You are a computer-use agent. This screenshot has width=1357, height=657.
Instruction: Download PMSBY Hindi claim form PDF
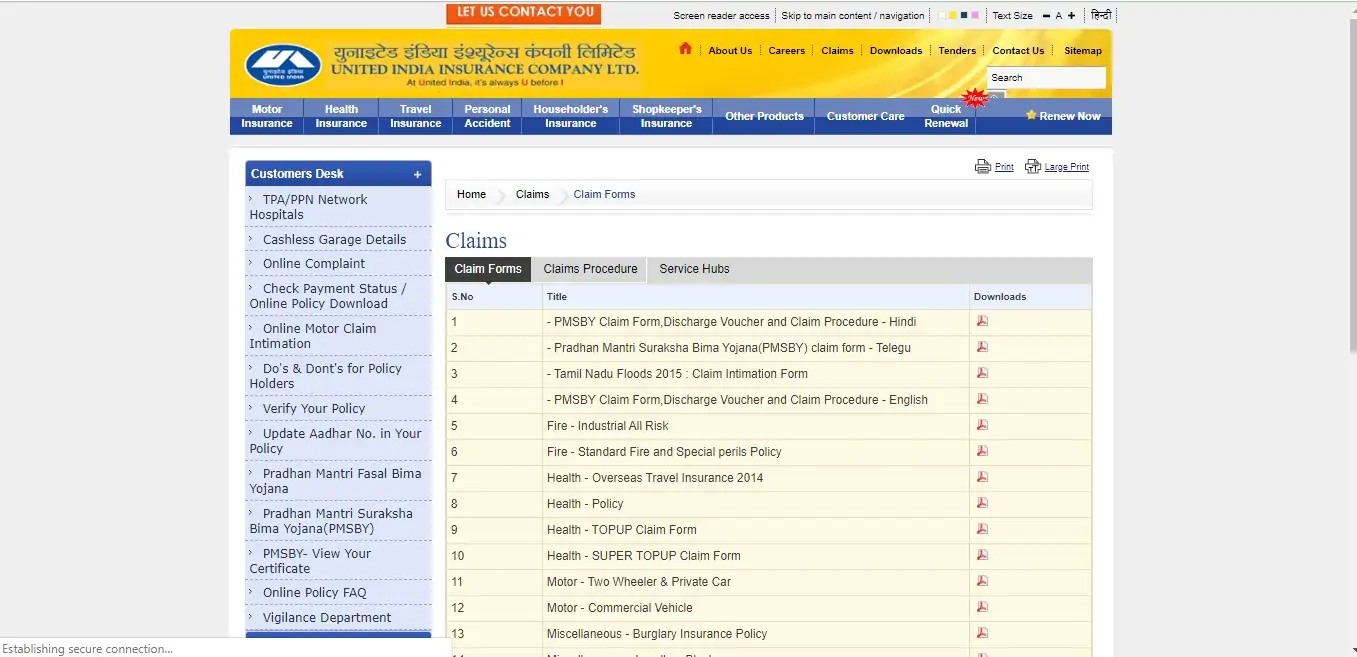click(982, 321)
